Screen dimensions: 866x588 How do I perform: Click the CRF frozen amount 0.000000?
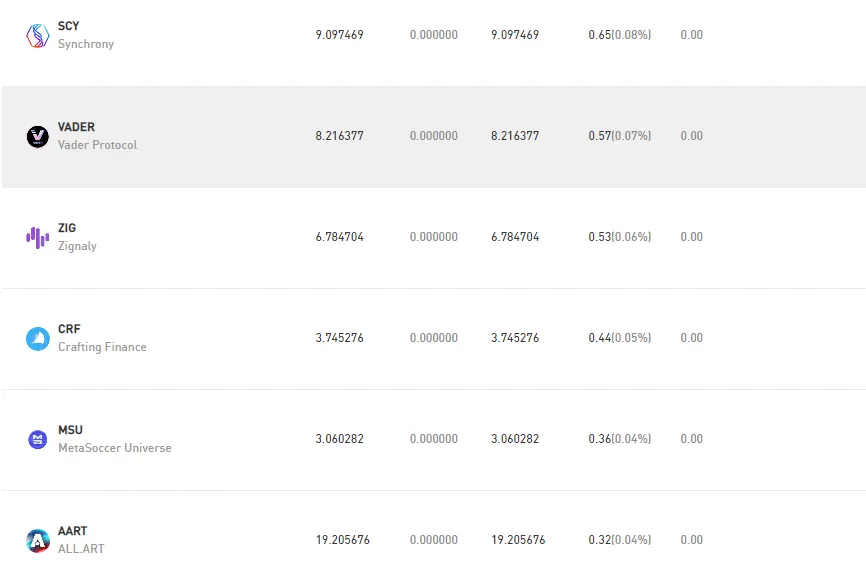coord(434,338)
